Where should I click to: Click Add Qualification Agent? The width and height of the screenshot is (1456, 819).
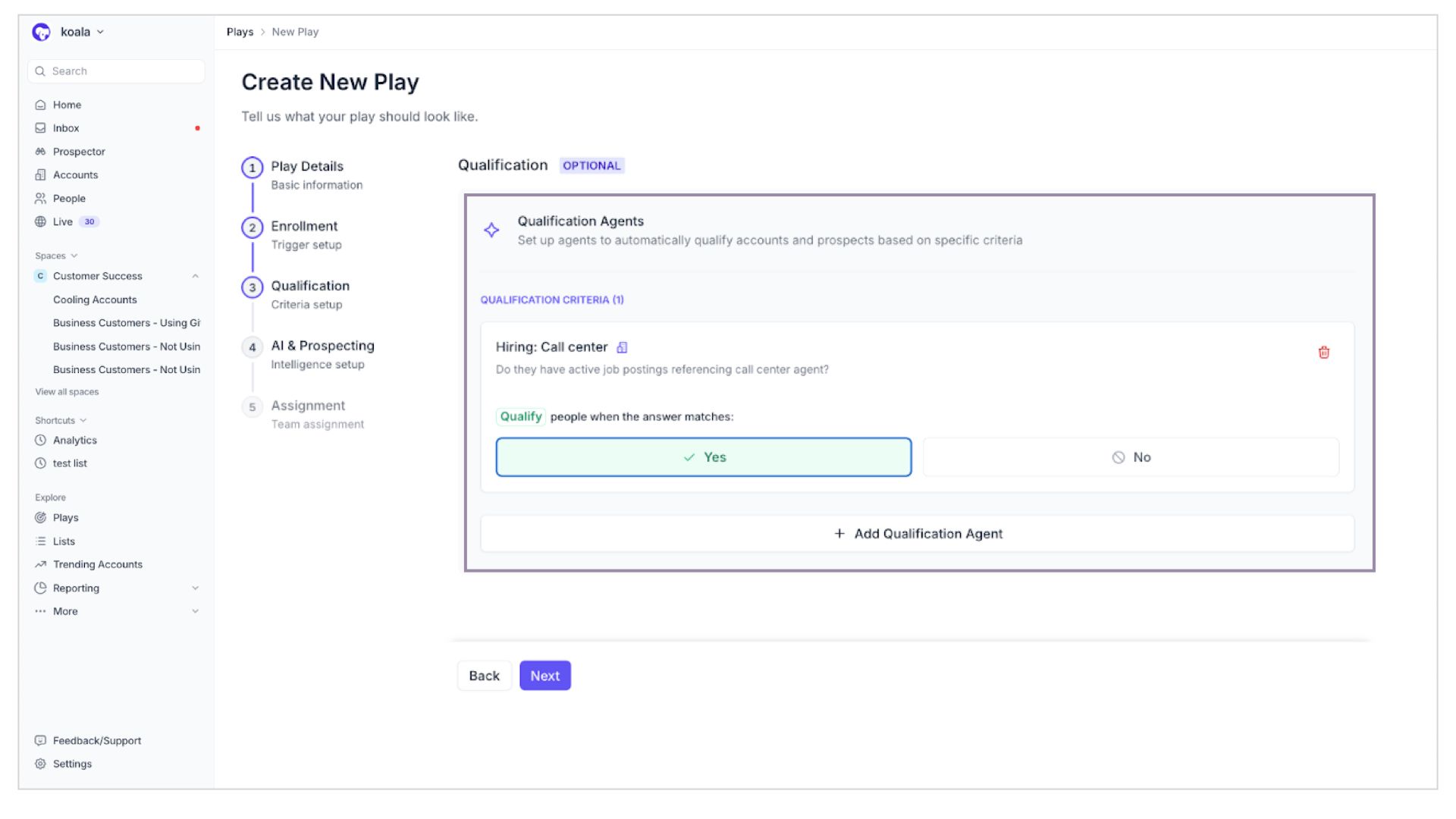(x=918, y=533)
